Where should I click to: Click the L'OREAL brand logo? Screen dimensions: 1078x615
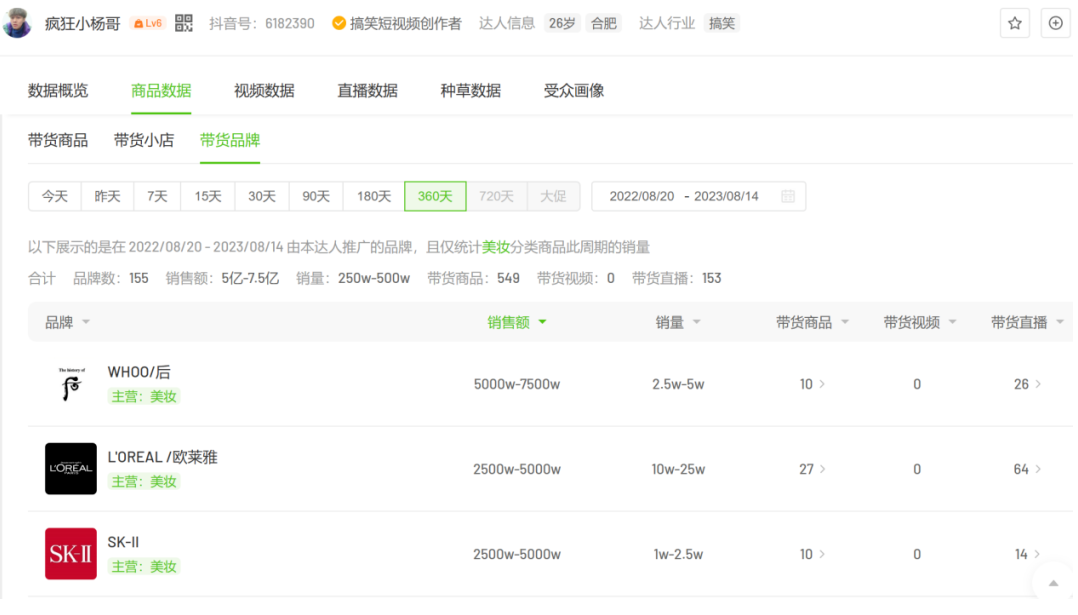(71, 469)
